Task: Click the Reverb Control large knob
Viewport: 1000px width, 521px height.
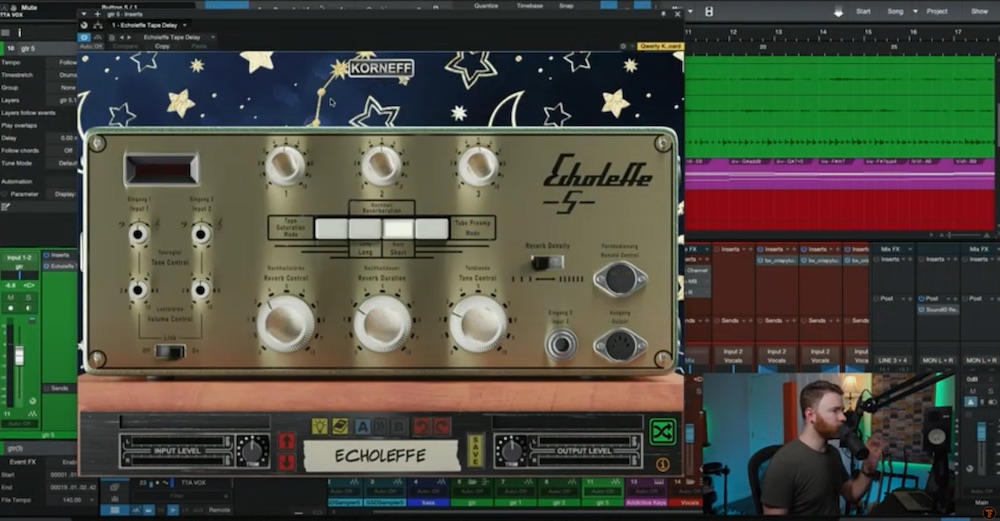Action: (x=286, y=323)
